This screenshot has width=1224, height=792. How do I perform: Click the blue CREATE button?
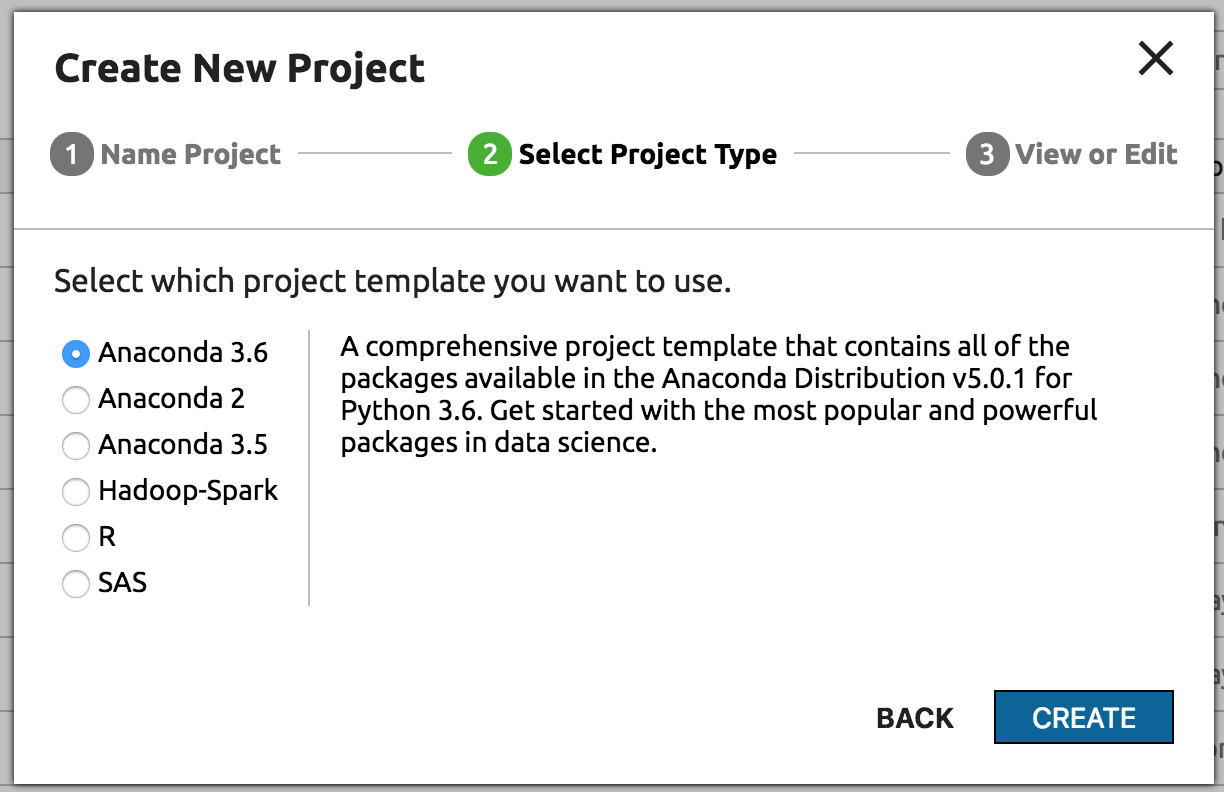1083,717
